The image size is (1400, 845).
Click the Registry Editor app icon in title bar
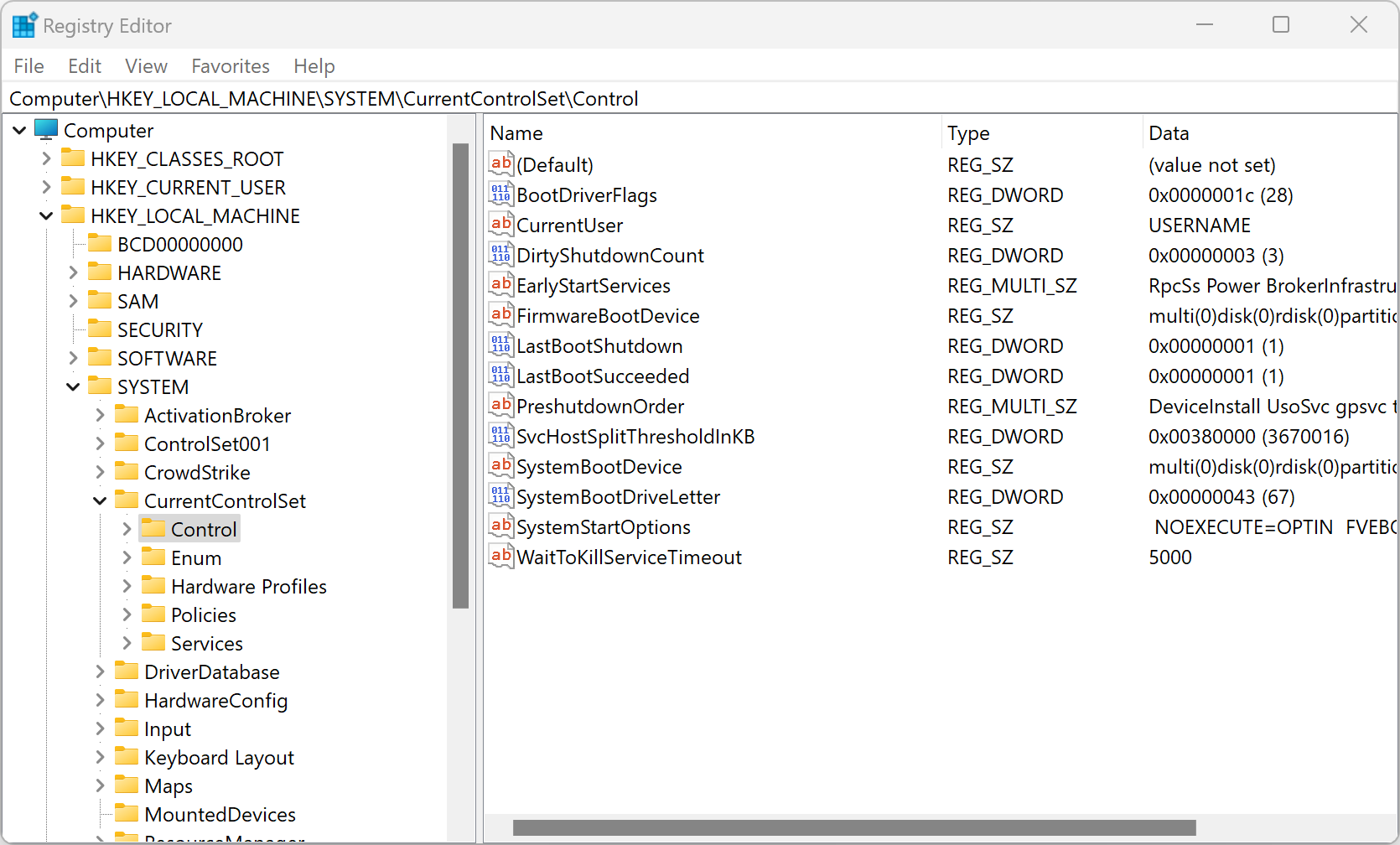click(x=23, y=26)
